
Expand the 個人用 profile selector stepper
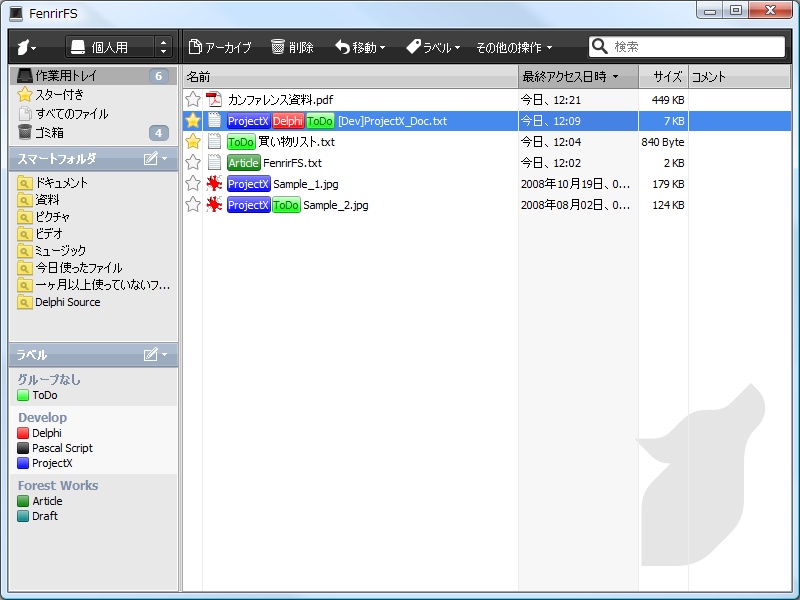coord(162,45)
